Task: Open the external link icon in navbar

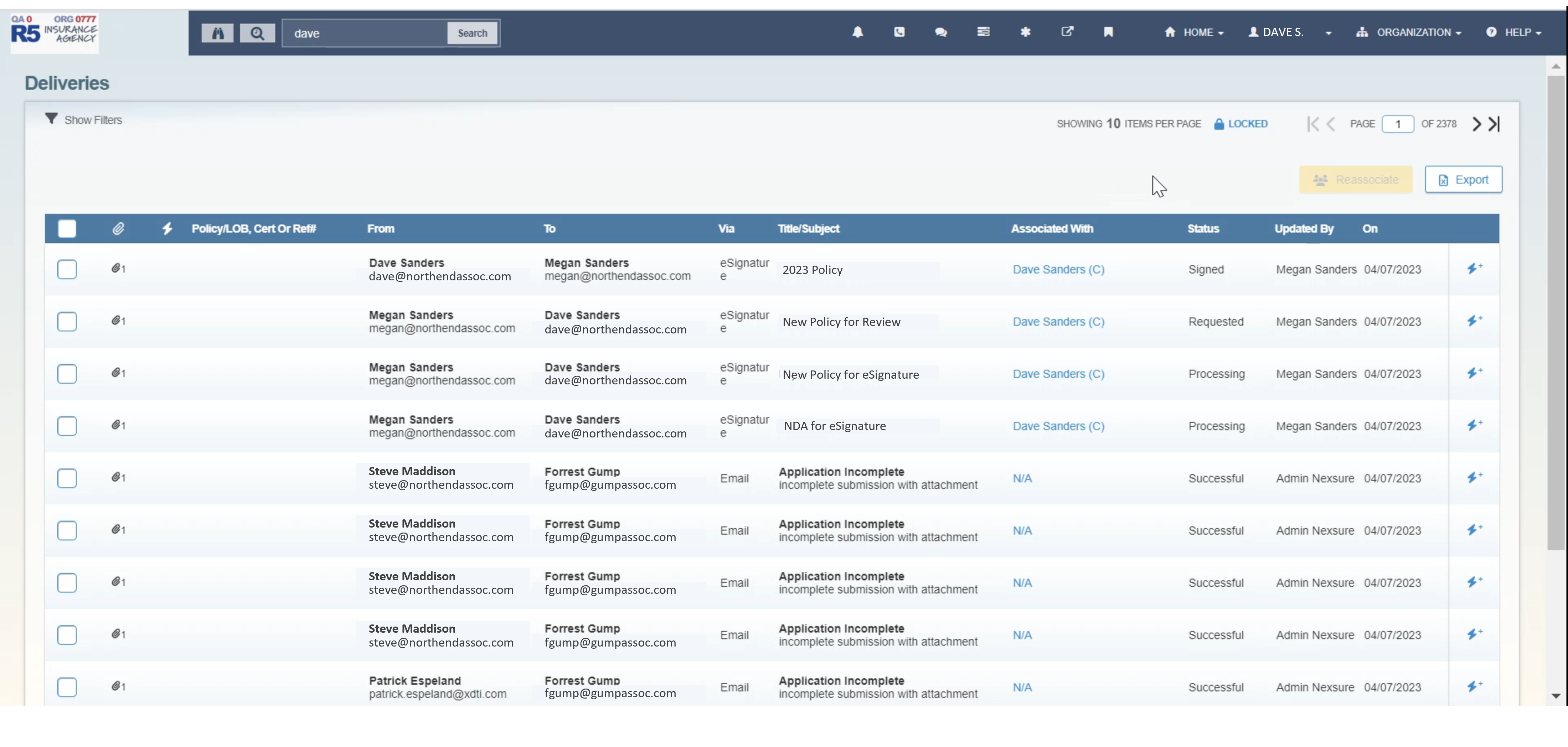Action: [1067, 32]
